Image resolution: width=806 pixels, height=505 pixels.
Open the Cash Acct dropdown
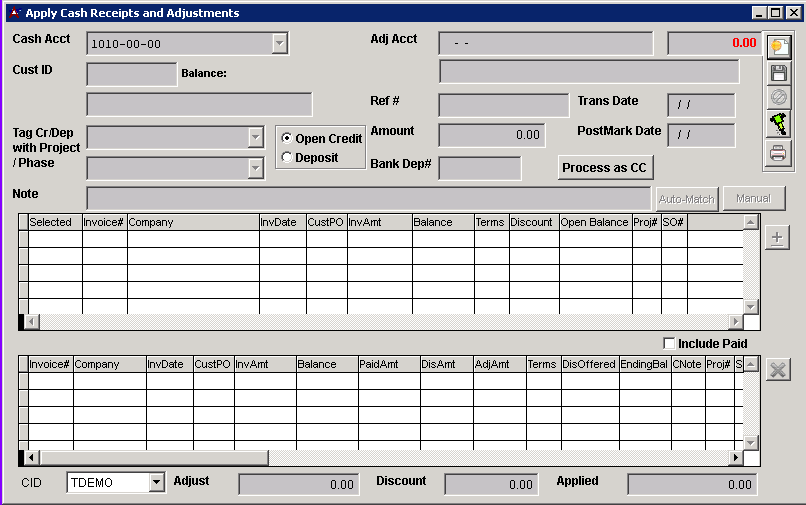280,43
